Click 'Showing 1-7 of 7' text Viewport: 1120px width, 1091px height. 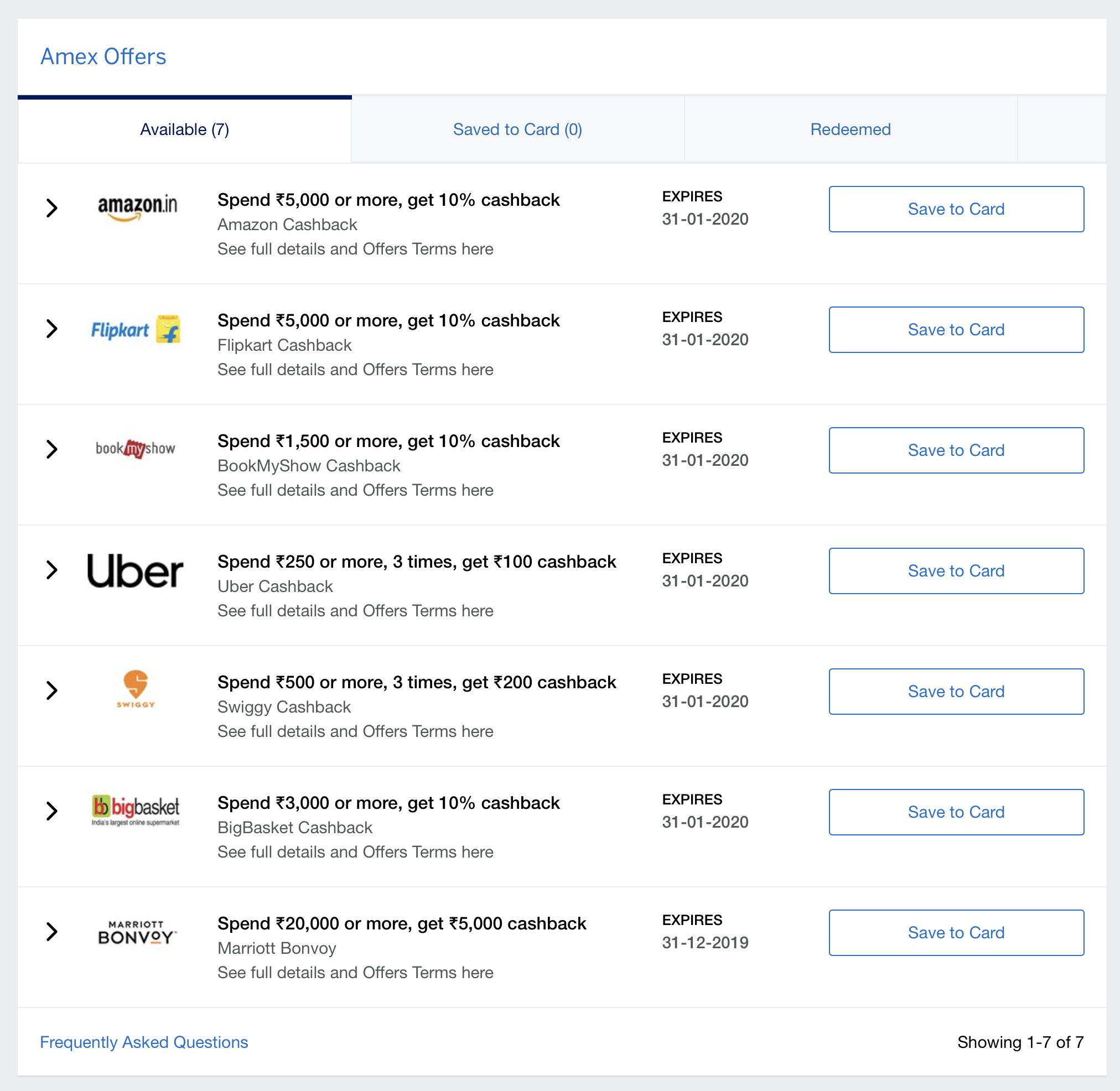[x=1020, y=1042]
